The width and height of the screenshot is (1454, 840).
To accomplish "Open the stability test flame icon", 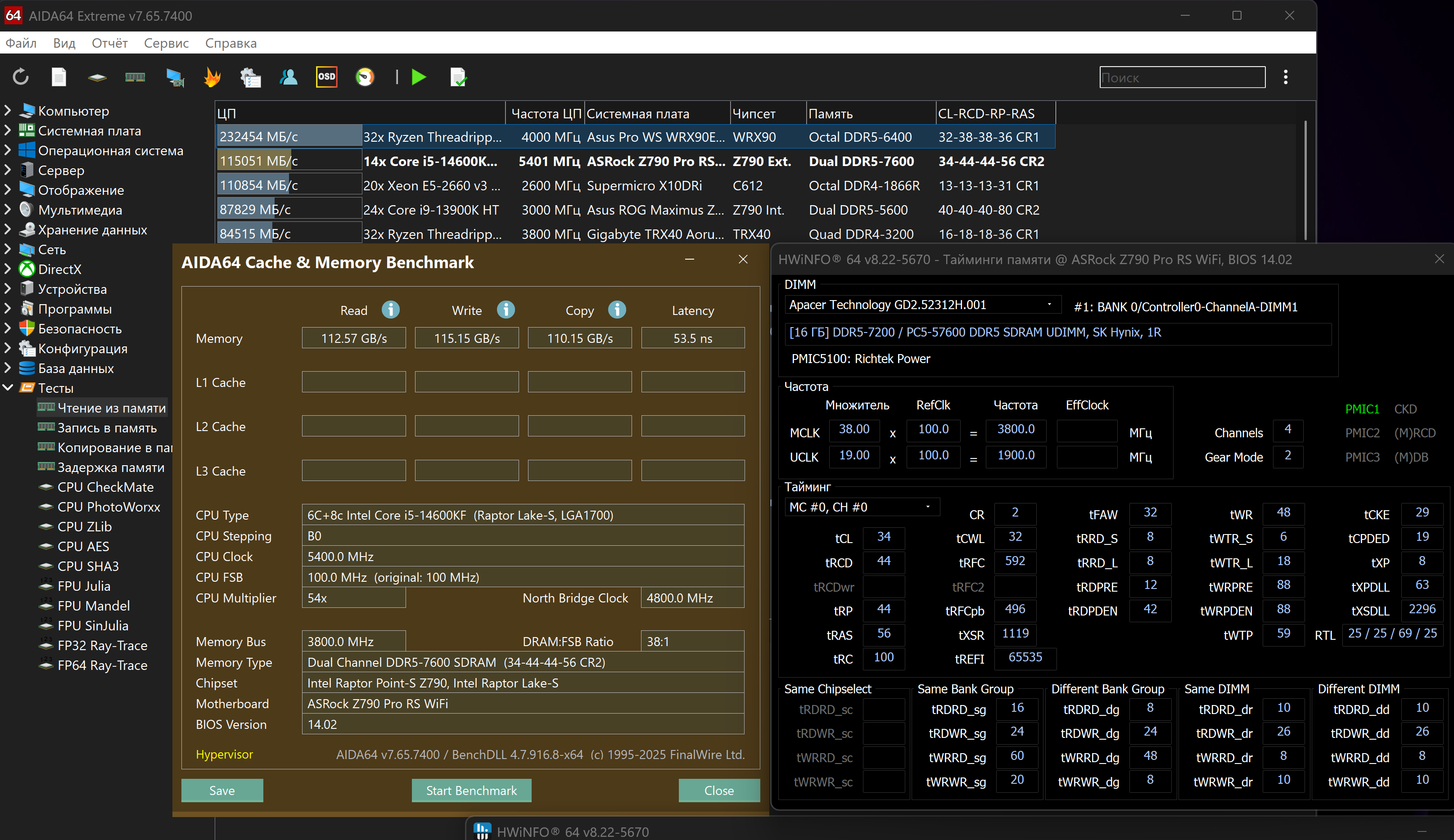I will [x=212, y=76].
